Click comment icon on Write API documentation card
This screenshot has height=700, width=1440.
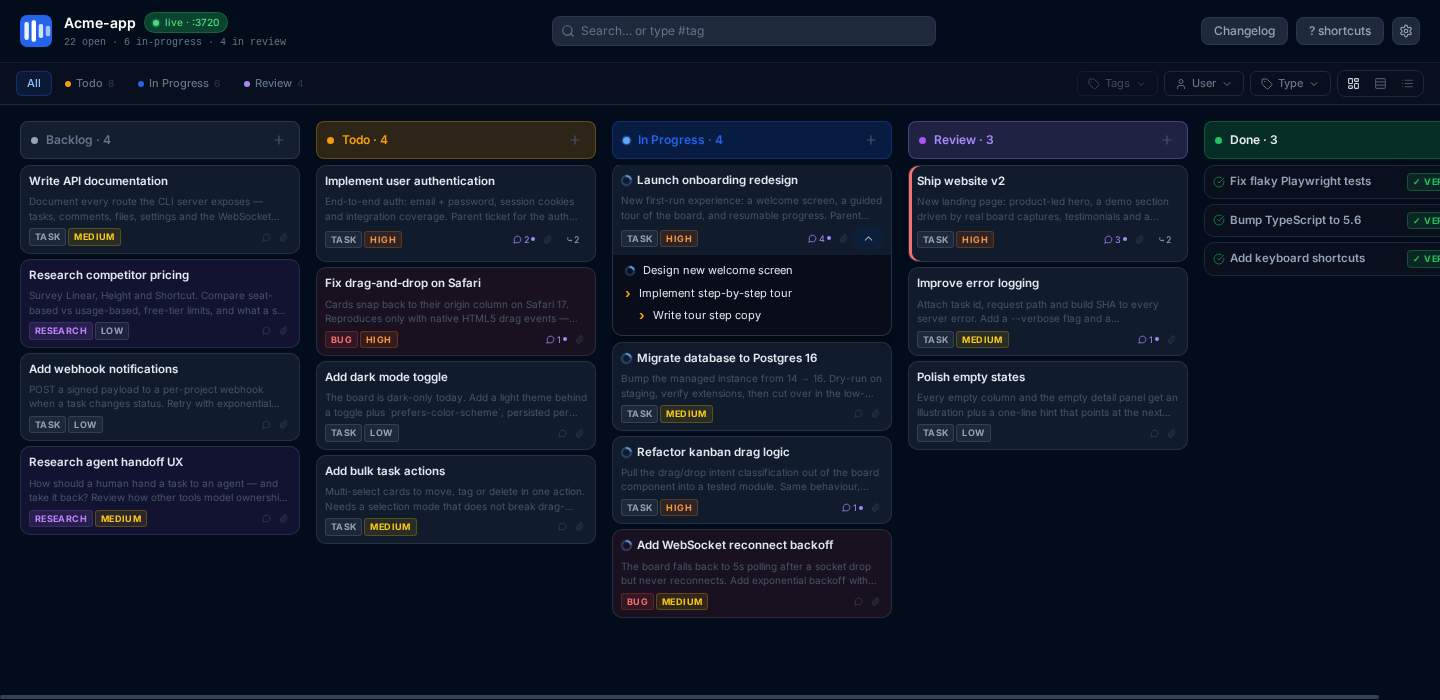(x=266, y=238)
